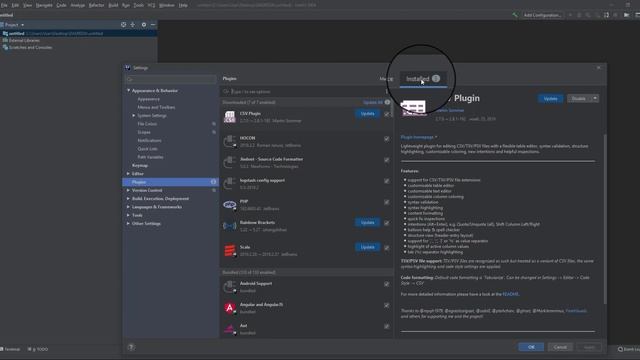Click the large plugin logo in details pane

pos(413,108)
